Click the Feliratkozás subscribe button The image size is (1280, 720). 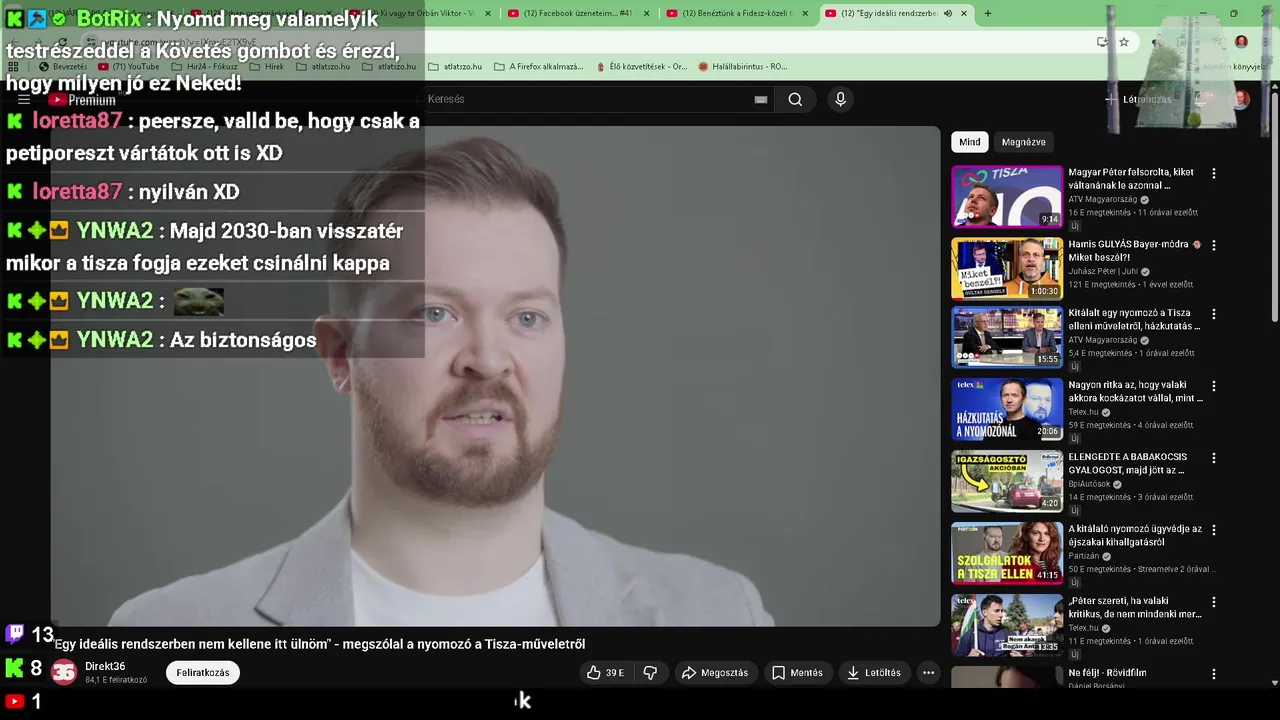tap(203, 673)
